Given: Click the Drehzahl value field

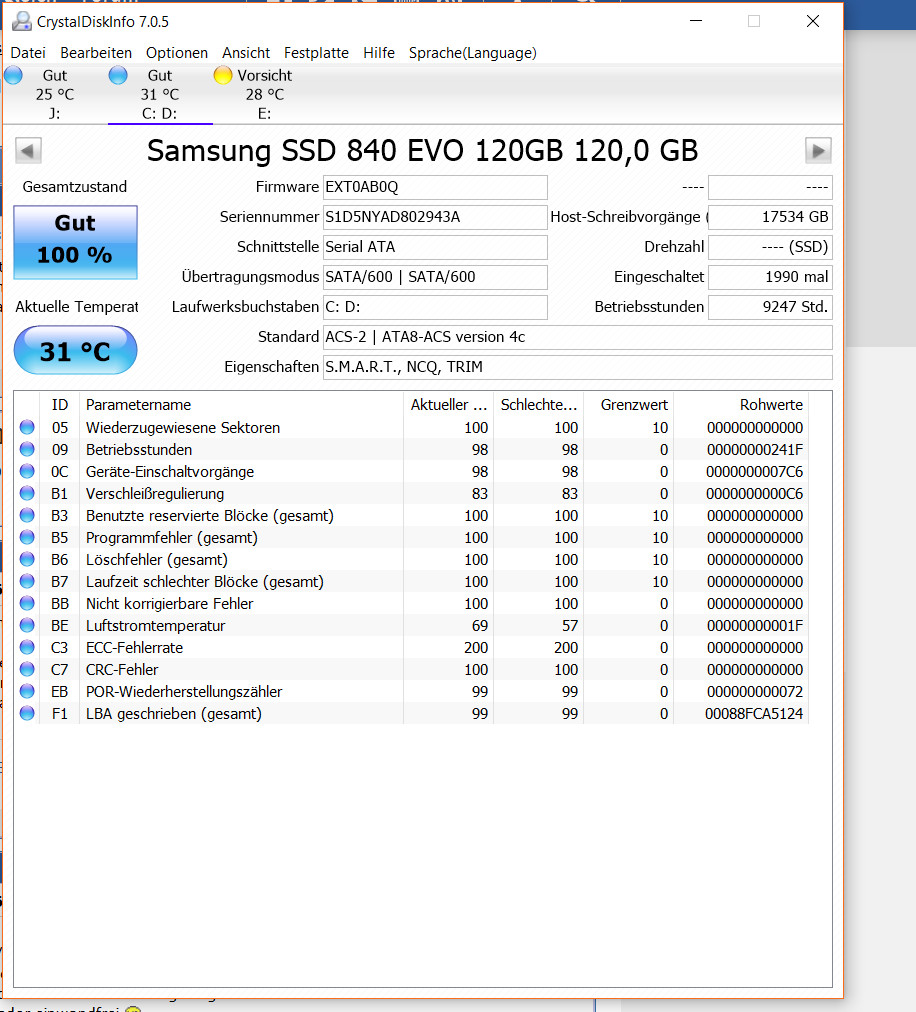Looking at the screenshot, I should 770,247.
